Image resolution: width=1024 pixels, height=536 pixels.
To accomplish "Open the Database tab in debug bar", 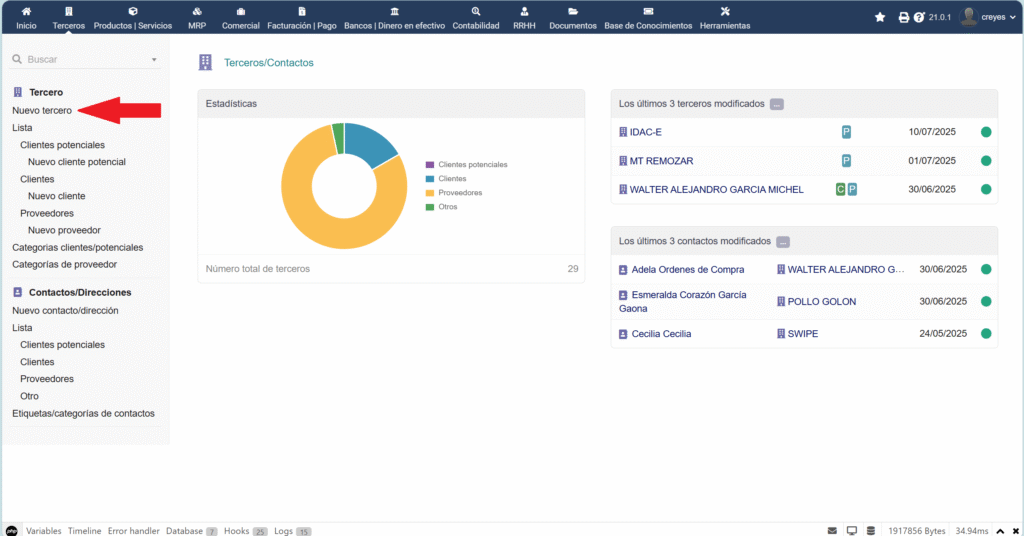I will 184,531.
